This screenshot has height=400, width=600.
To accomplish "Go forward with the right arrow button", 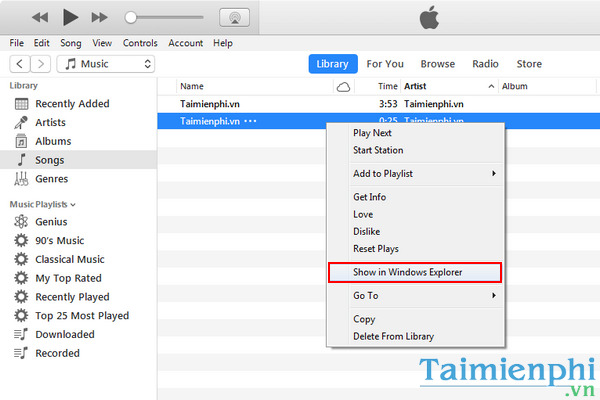I will (x=41, y=64).
